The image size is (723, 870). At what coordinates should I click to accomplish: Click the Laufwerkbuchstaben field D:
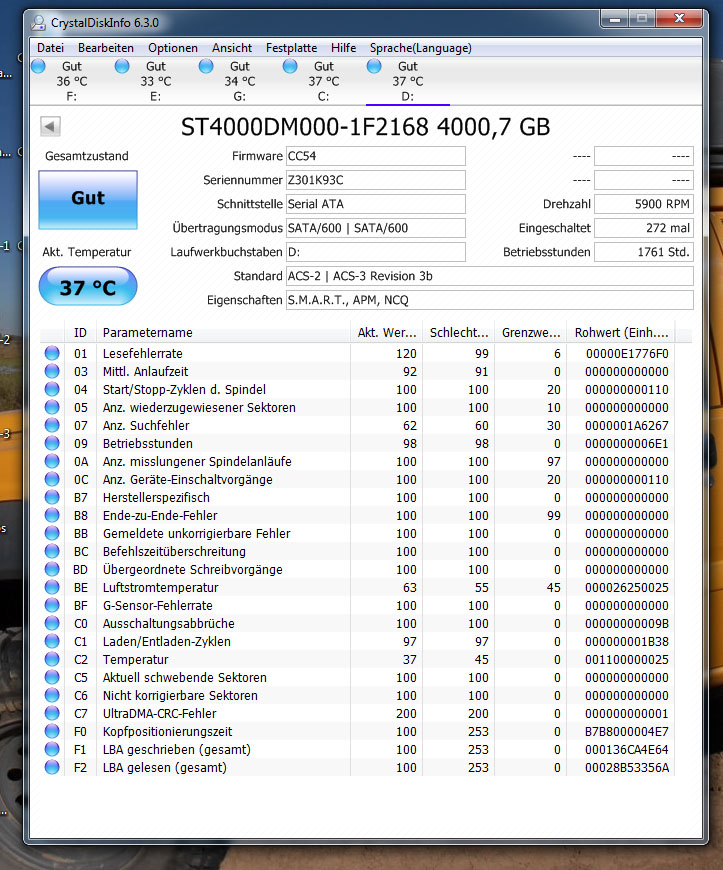376,252
